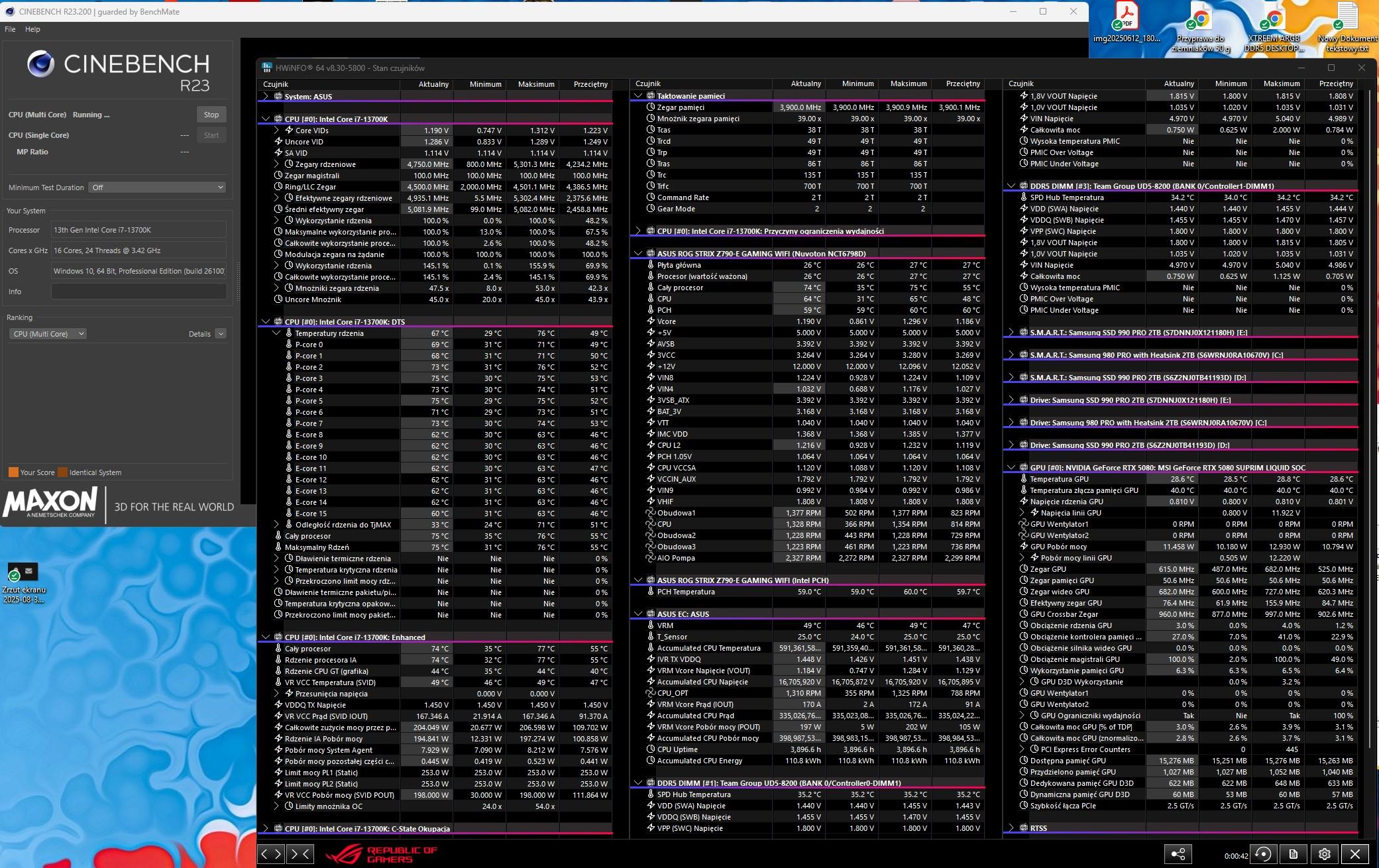Collapse the Temperatury rdzenia tree group
This screenshot has width=1379, height=868.
coord(277,333)
